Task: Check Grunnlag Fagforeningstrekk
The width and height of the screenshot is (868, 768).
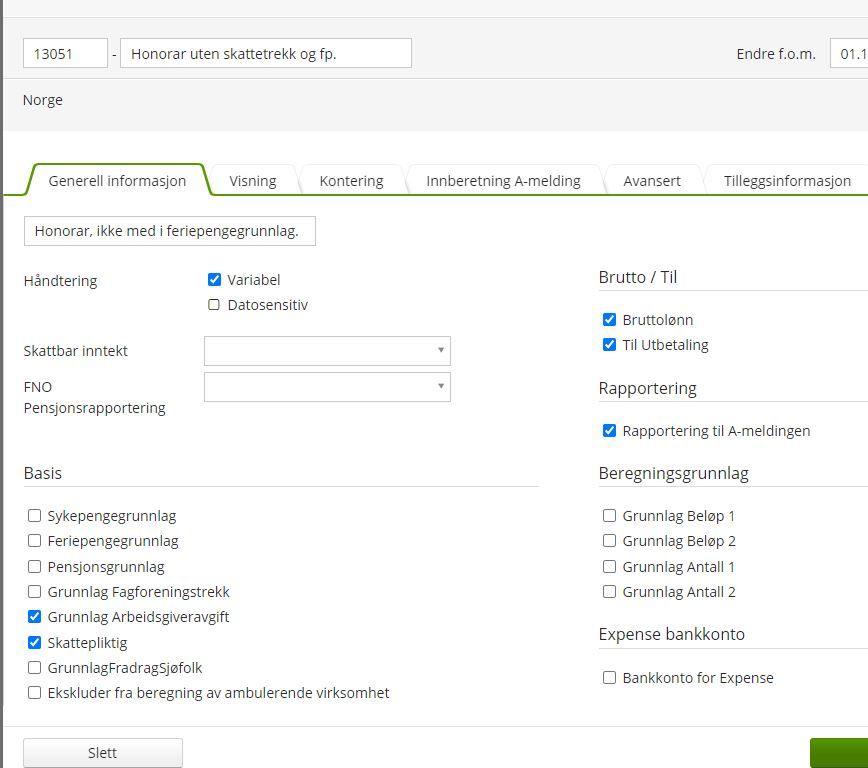Action: [x=34, y=591]
